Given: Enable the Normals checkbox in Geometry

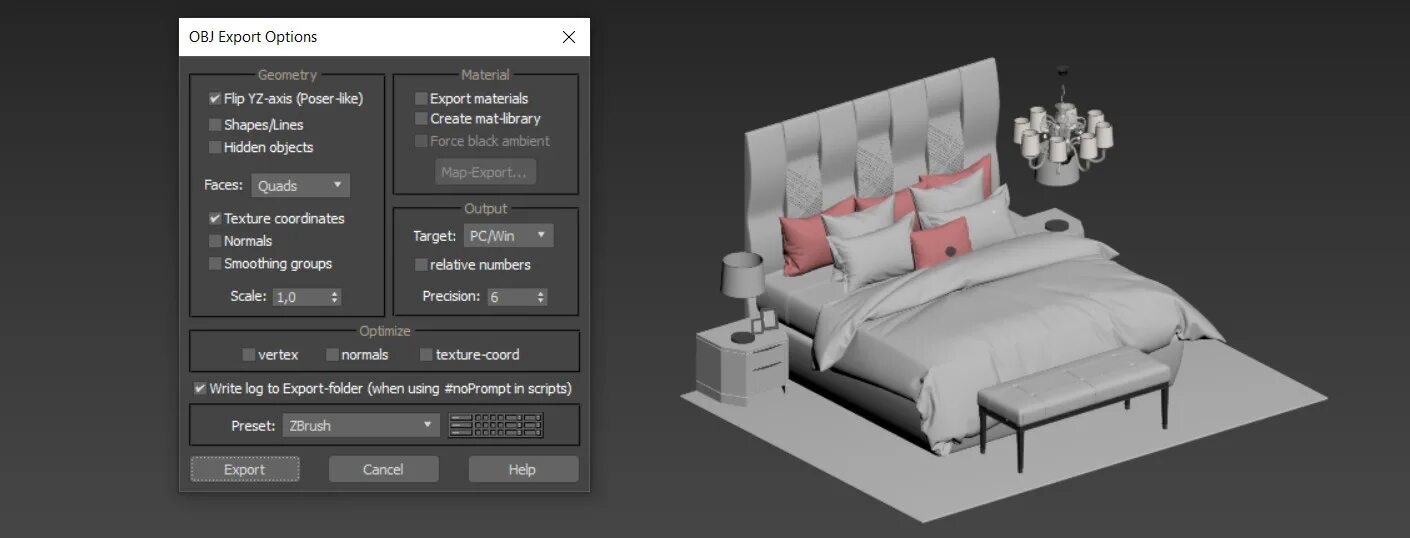Looking at the screenshot, I should coord(215,241).
